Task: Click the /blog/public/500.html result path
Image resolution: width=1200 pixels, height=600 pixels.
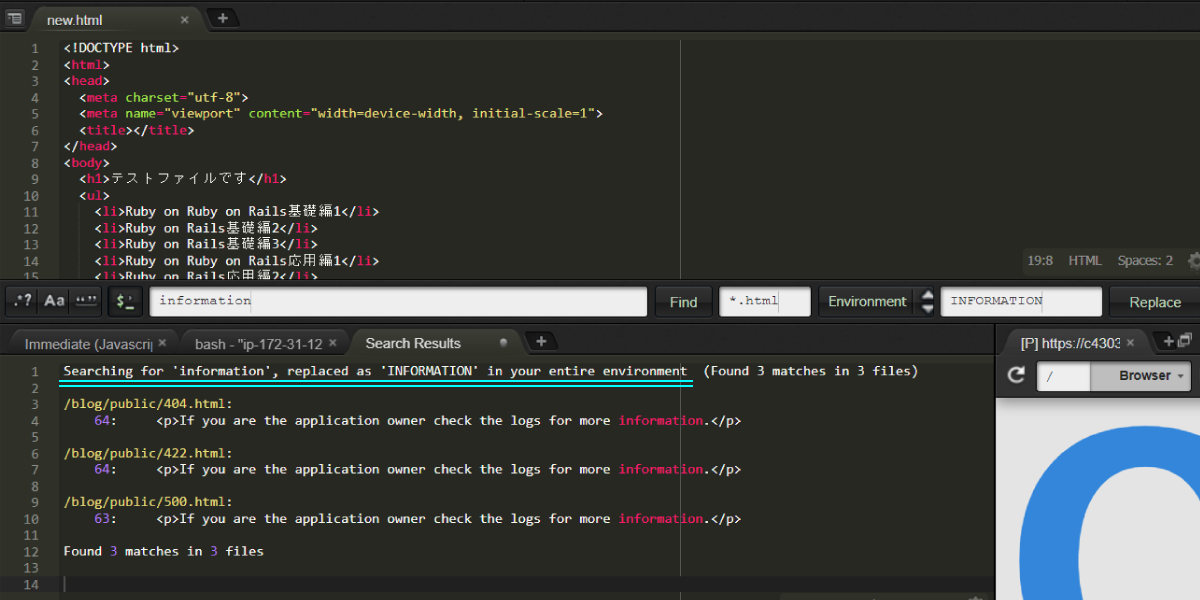Action: pyautogui.click(x=148, y=502)
